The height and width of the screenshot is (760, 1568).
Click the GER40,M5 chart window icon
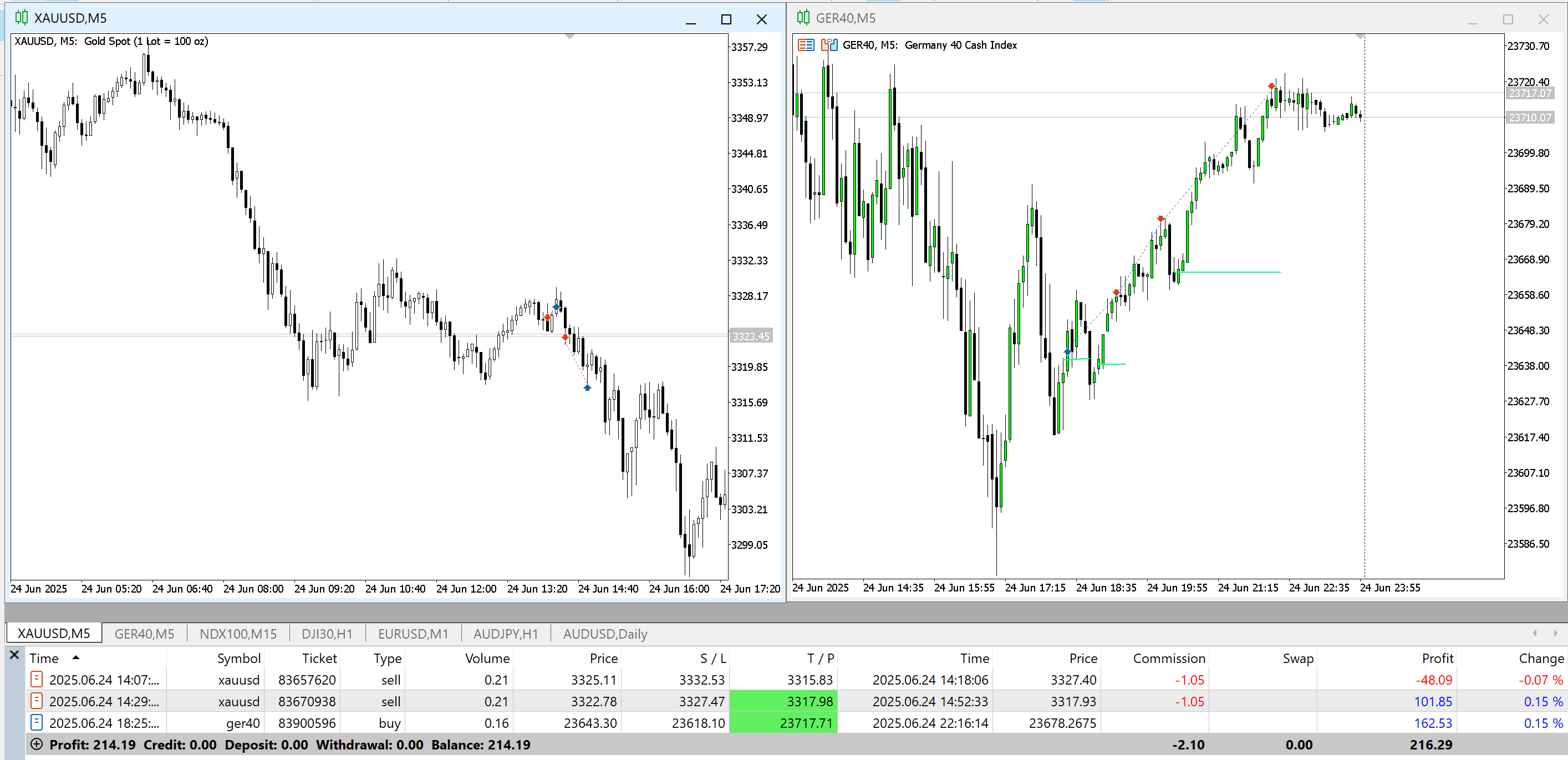click(x=803, y=18)
